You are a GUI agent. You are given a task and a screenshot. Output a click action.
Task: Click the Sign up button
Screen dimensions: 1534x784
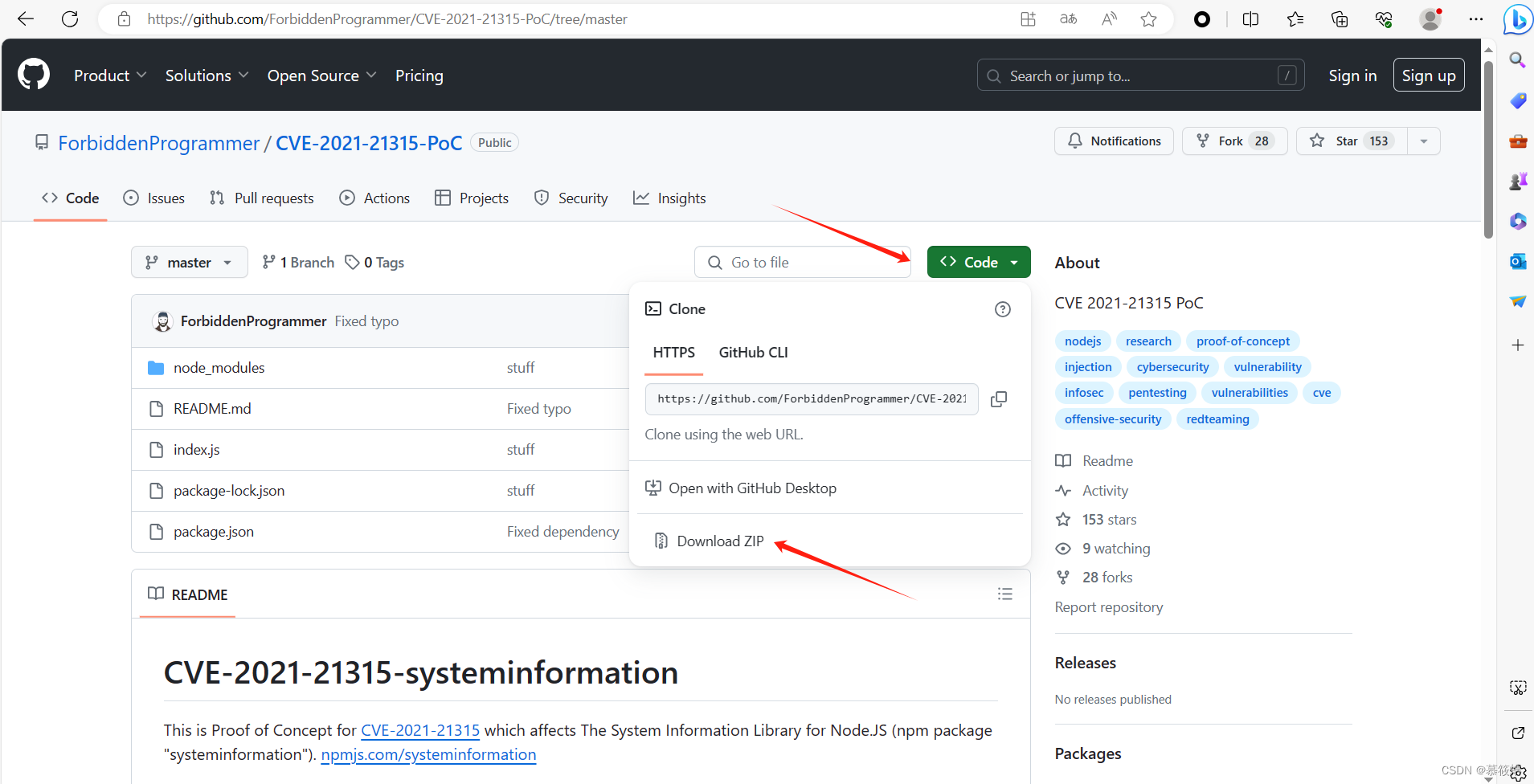[x=1429, y=75]
